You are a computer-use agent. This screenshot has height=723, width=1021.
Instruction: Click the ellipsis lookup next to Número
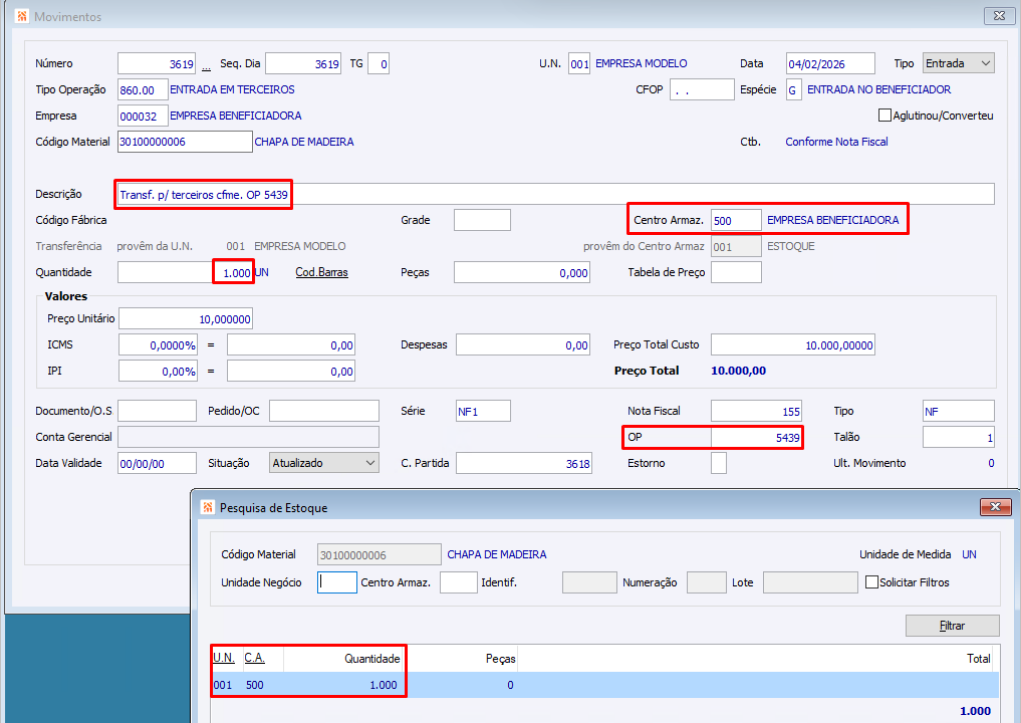tap(206, 66)
